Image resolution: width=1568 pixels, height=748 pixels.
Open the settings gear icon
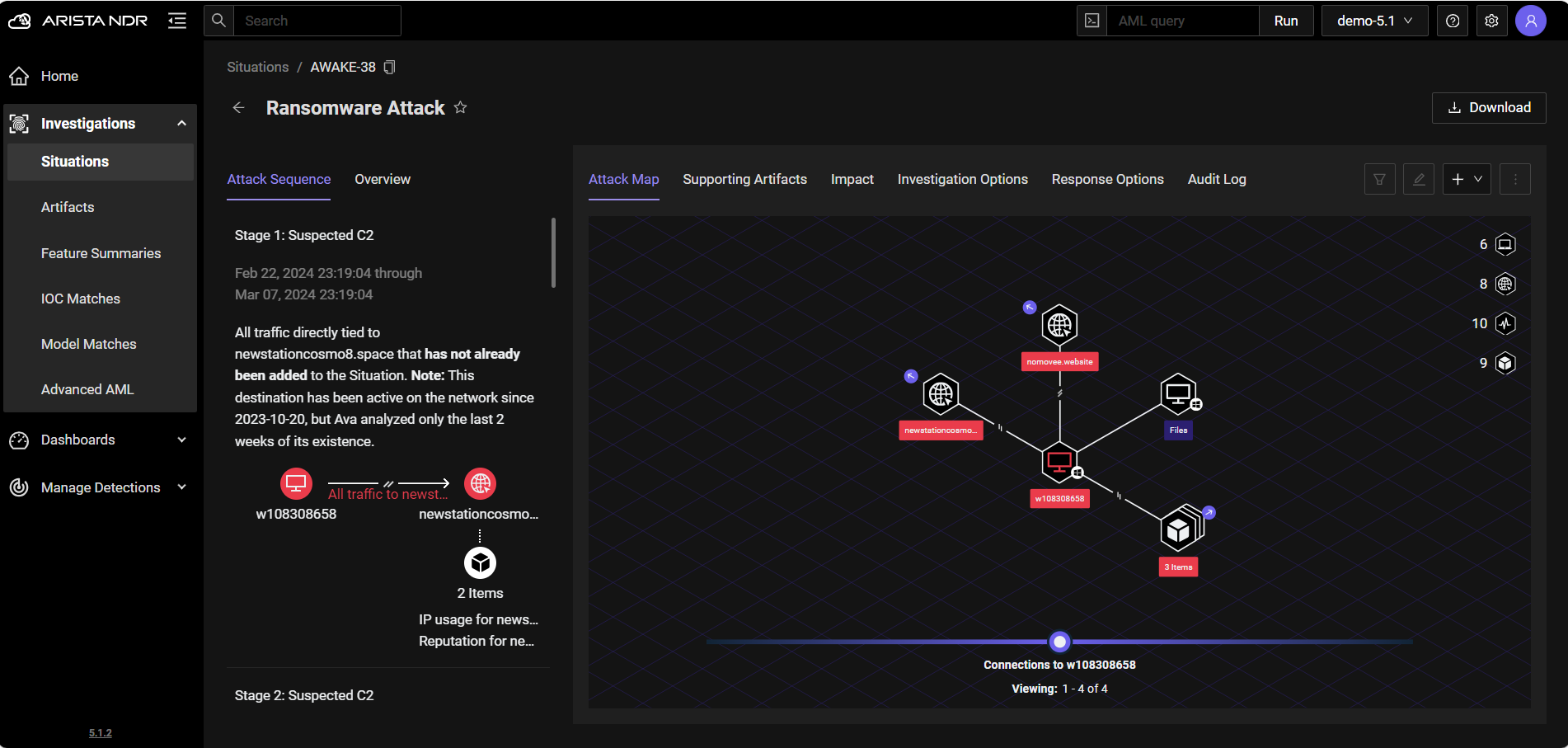1491,21
